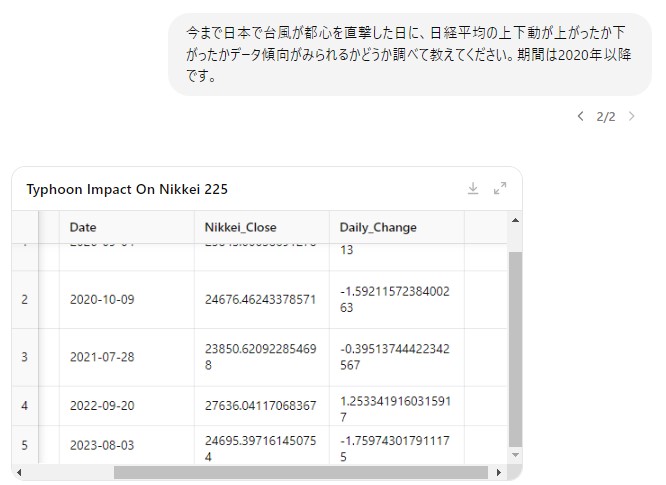Image resolution: width=666 pixels, height=485 pixels.
Task: Click the 2021-07-28 date cell
Action: click(102, 357)
